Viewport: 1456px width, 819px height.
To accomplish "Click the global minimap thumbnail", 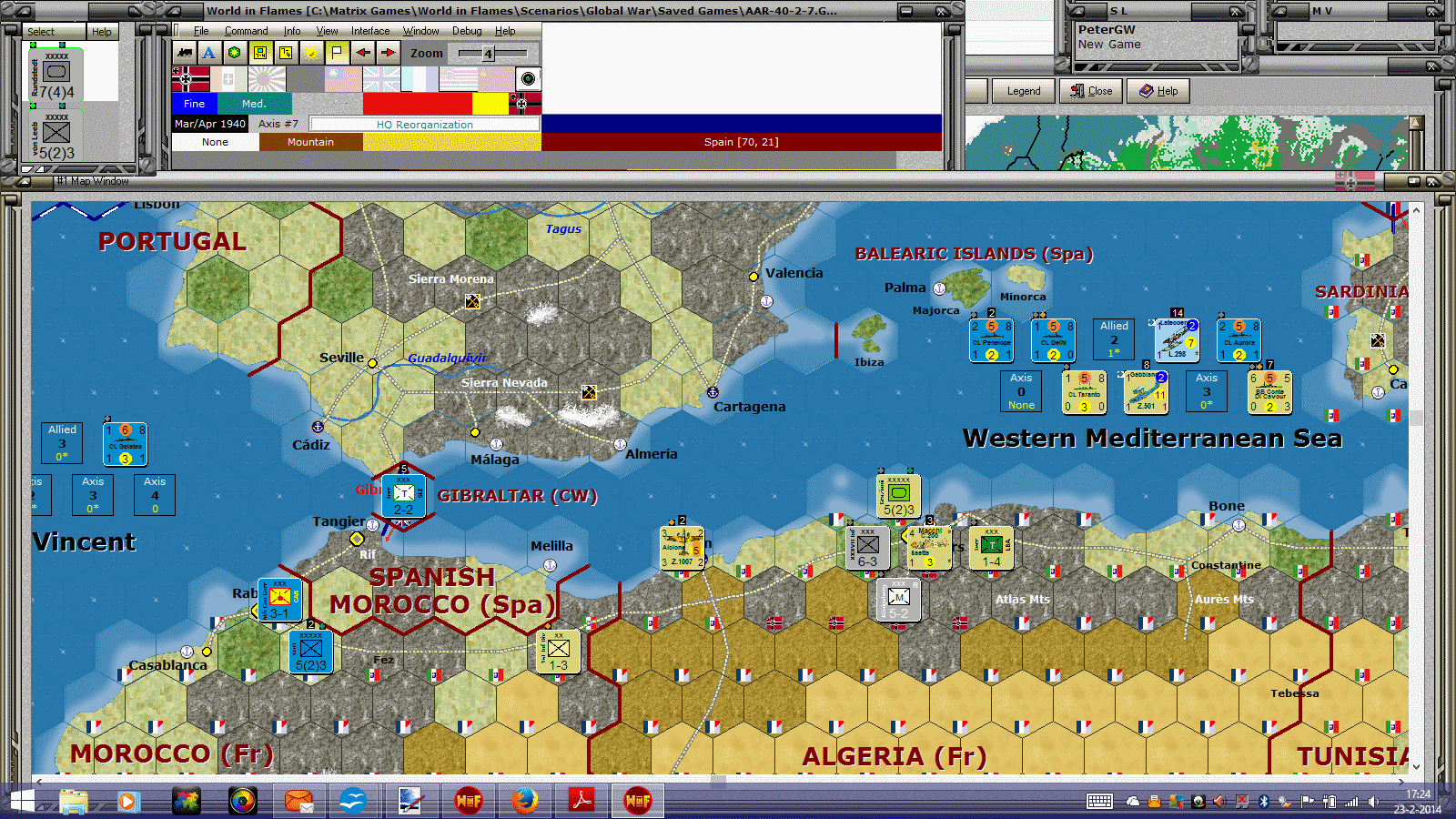I will click(x=1187, y=143).
